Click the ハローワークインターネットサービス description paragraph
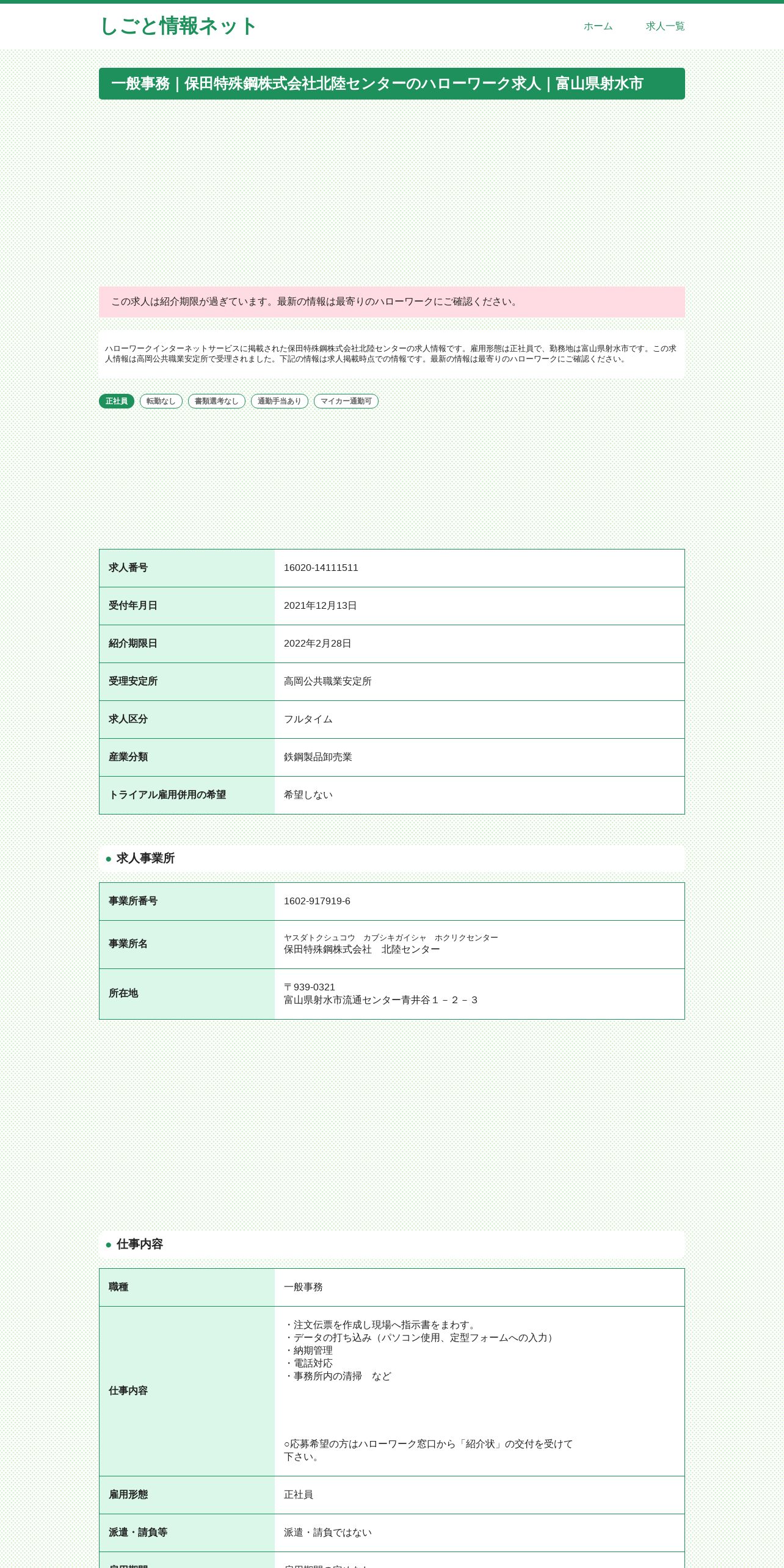 point(392,354)
